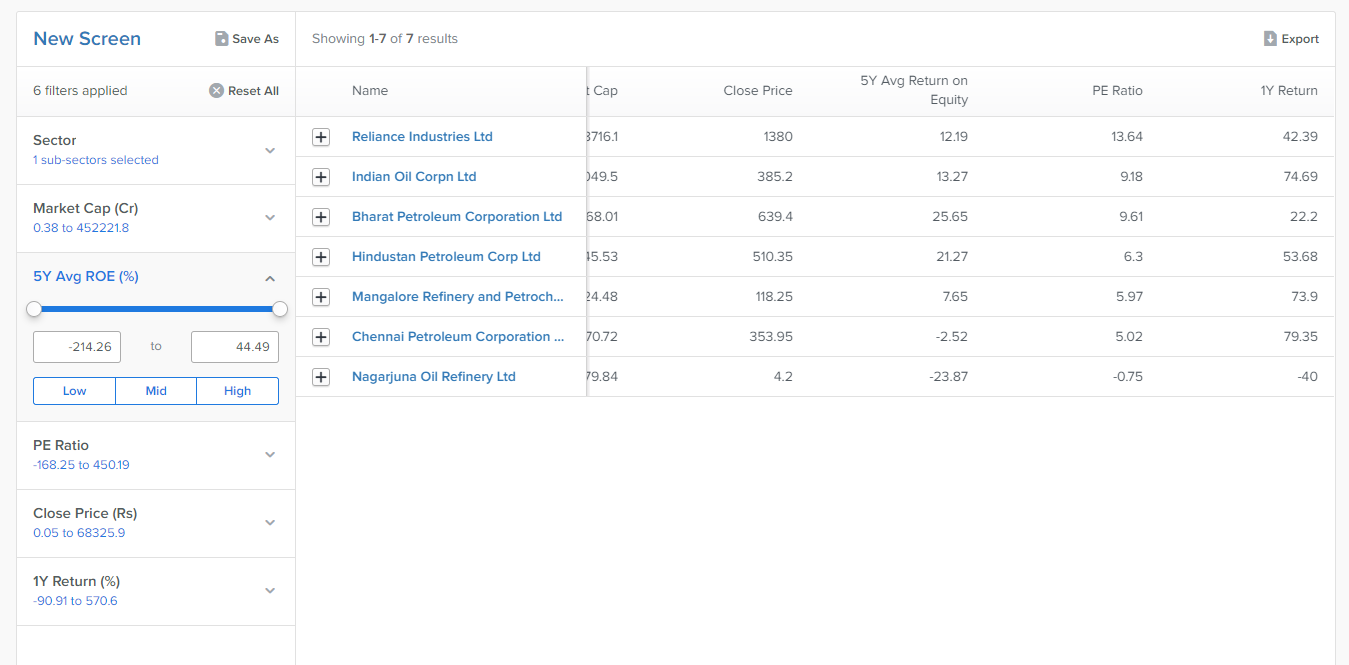Click the blue ROE slider track
The width and height of the screenshot is (1349, 665).
(x=157, y=309)
